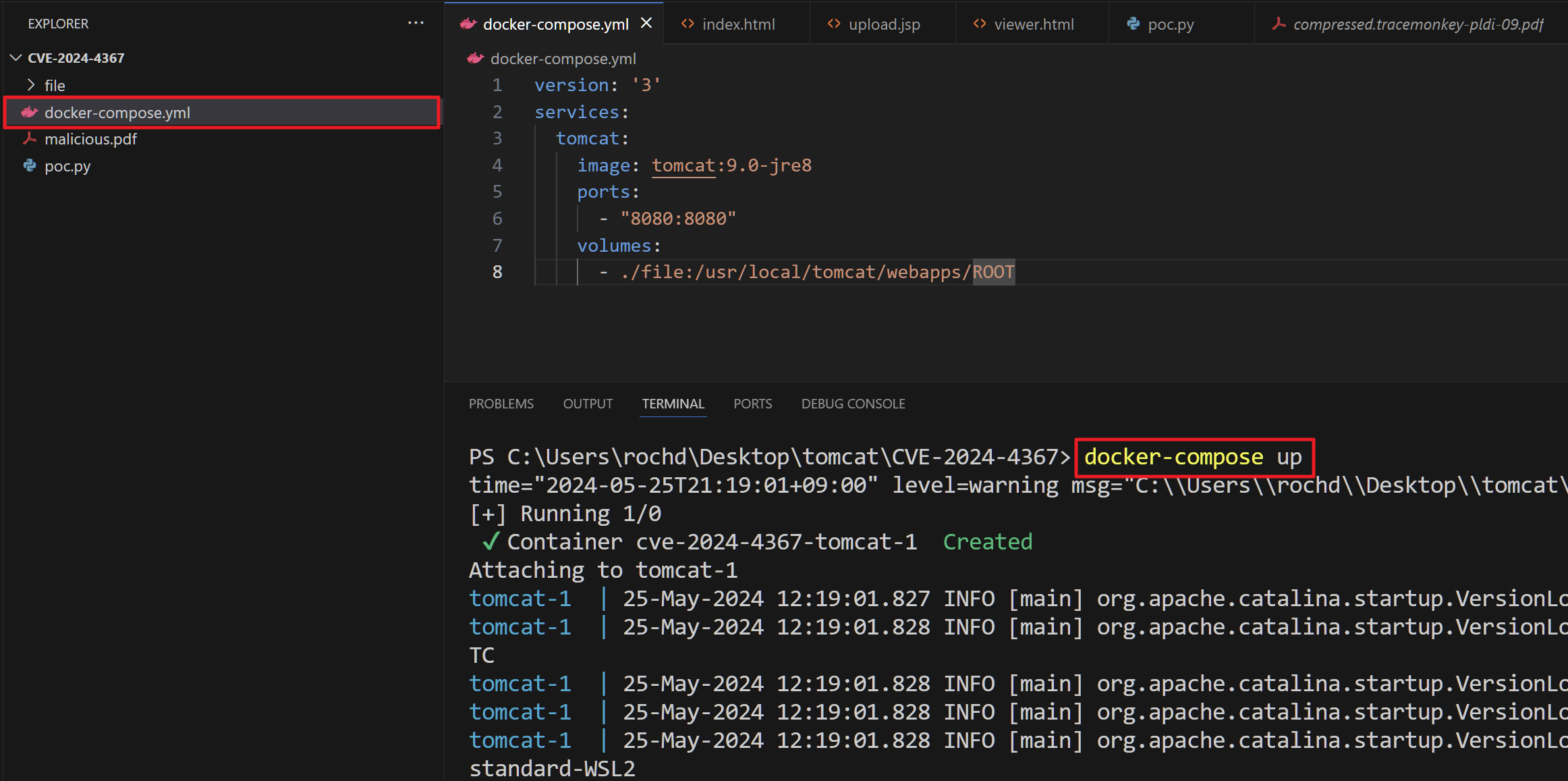1568x781 pixels.
Task: Click the EXPLORER panel title
Action: (58, 24)
